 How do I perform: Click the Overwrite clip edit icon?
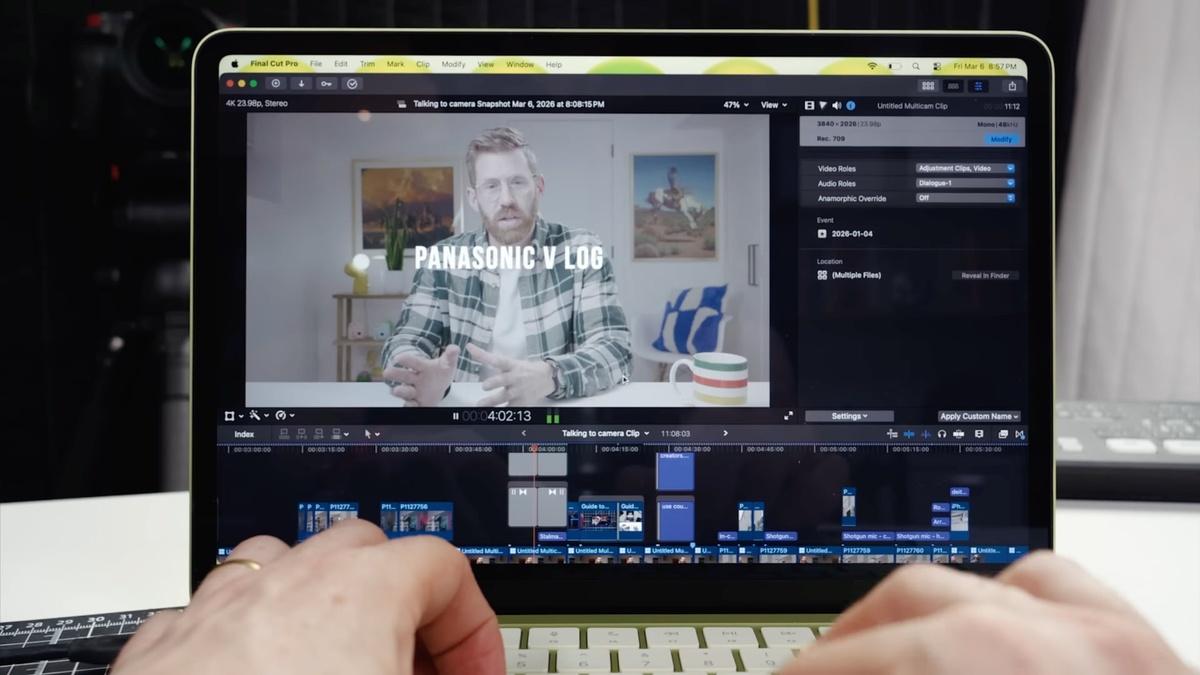337,434
